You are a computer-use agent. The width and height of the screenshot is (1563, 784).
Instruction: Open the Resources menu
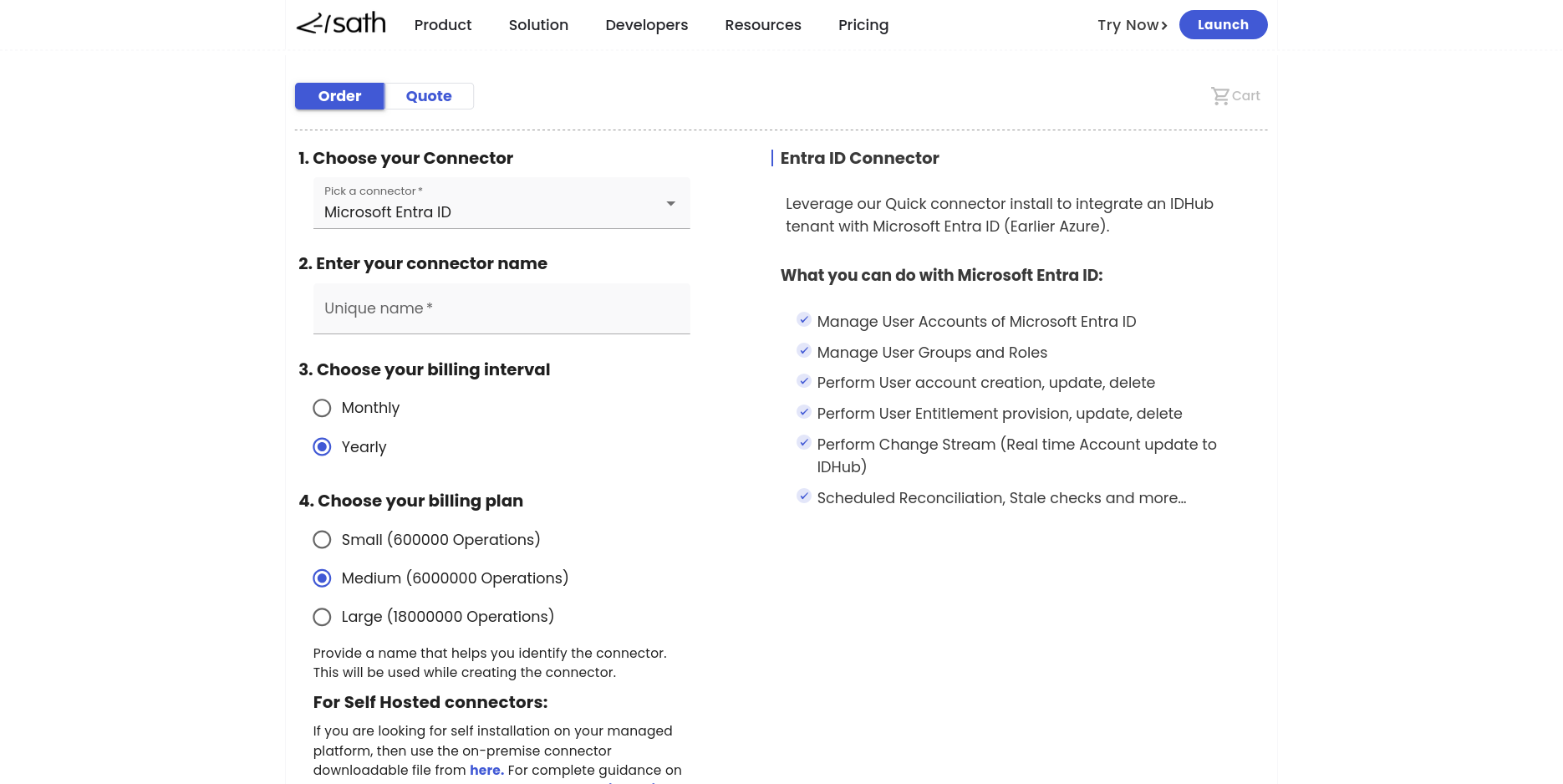(762, 25)
